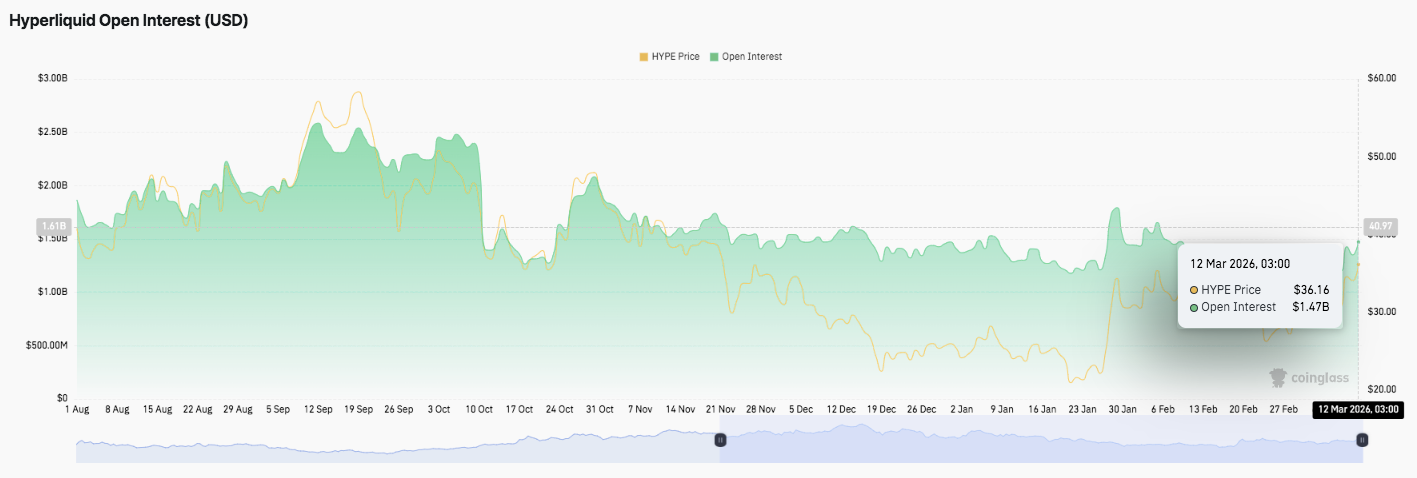Toggle Open Interest series via legend label
Viewport: 1417px width, 478px height.
coord(751,57)
